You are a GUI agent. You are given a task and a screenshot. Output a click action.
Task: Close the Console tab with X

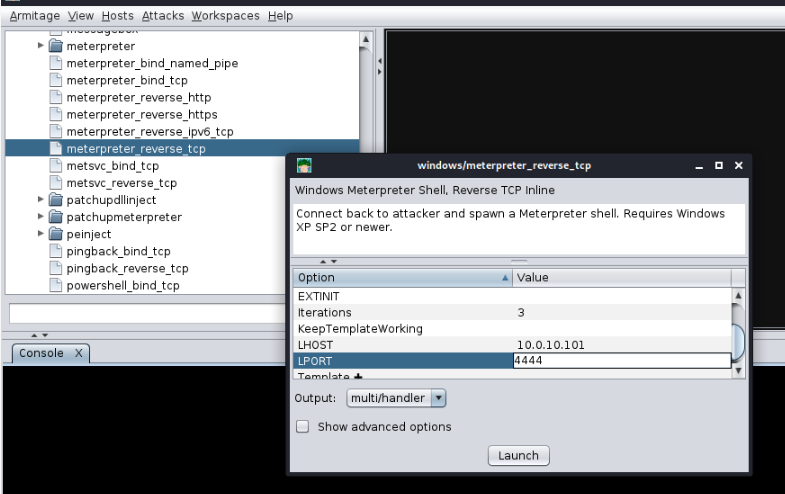click(78, 353)
